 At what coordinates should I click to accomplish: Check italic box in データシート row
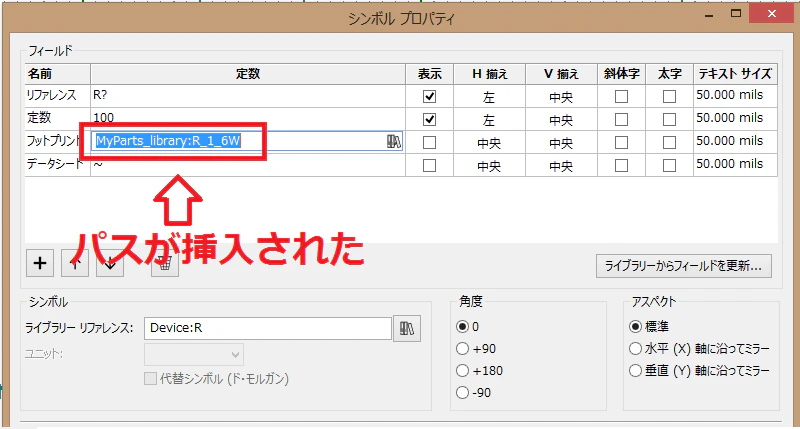coord(621,165)
